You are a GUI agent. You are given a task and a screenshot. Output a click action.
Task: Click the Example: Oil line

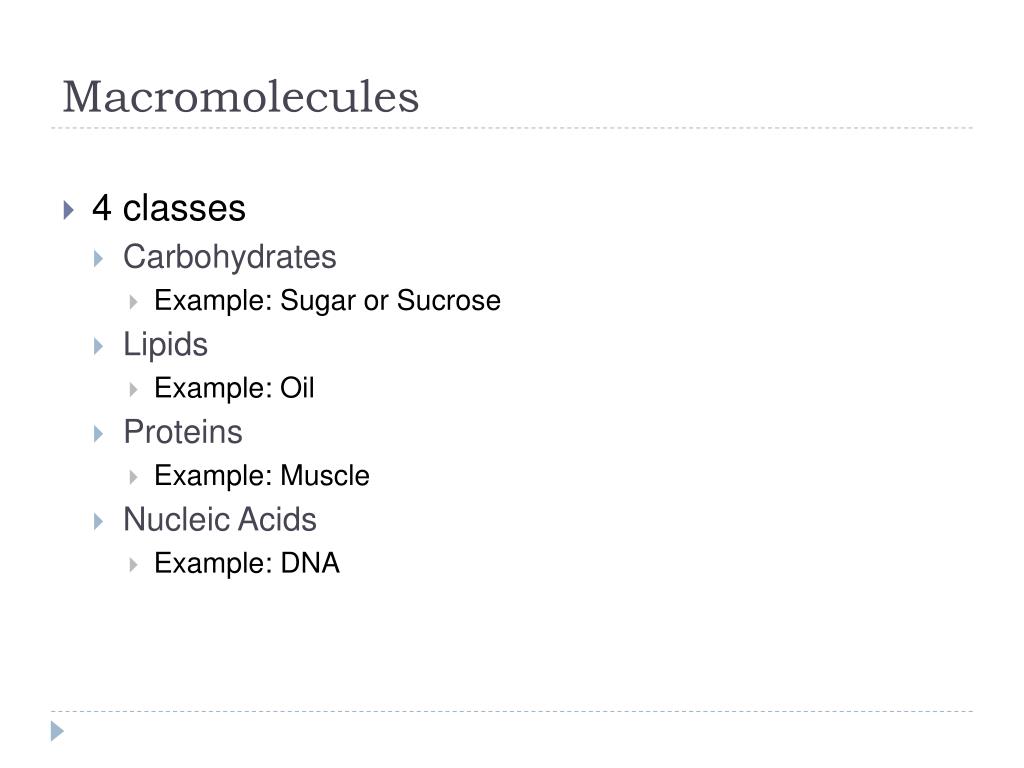pyautogui.click(x=234, y=389)
